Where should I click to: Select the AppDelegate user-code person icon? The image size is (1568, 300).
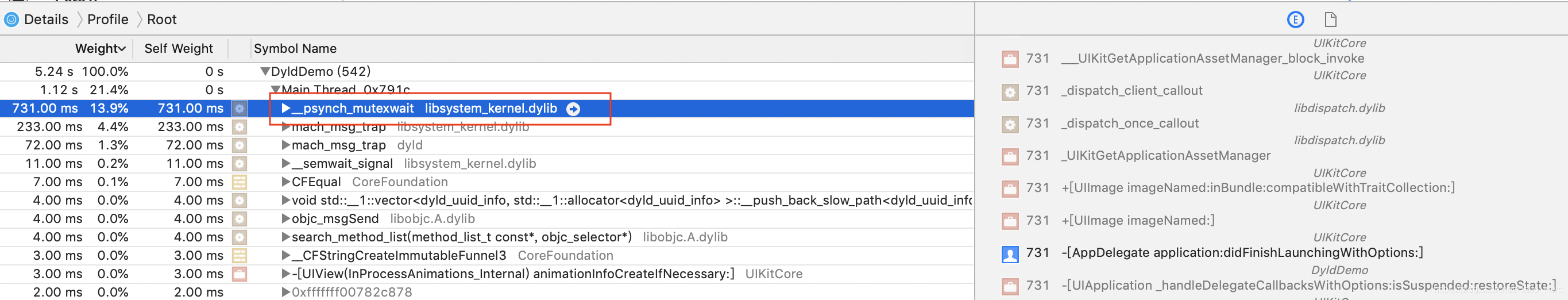click(x=1010, y=253)
